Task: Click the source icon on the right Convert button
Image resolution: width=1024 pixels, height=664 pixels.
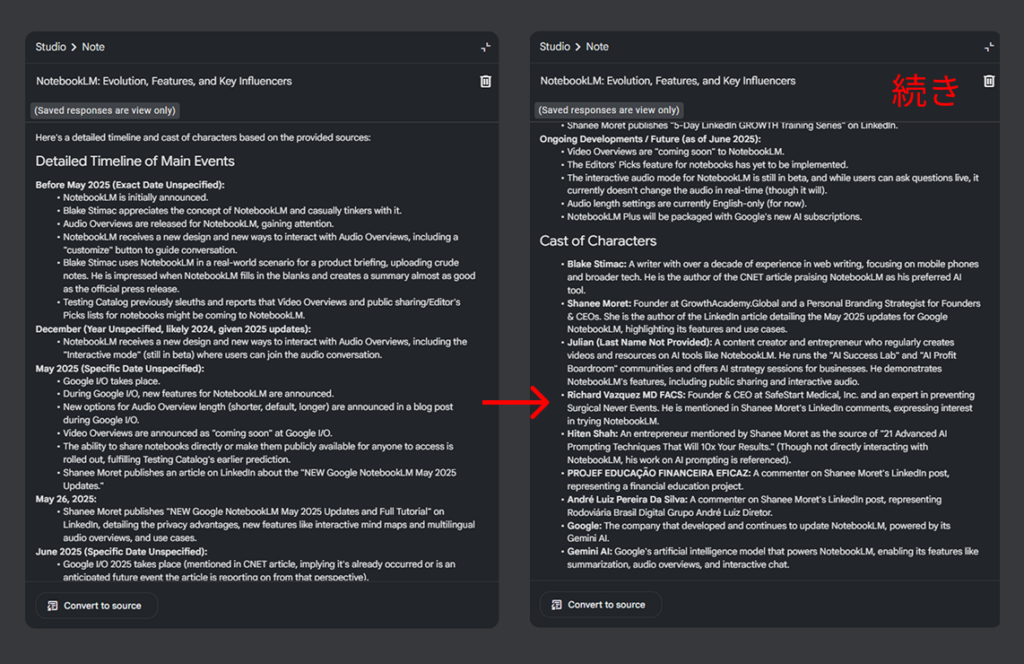Action: pos(556,605)
